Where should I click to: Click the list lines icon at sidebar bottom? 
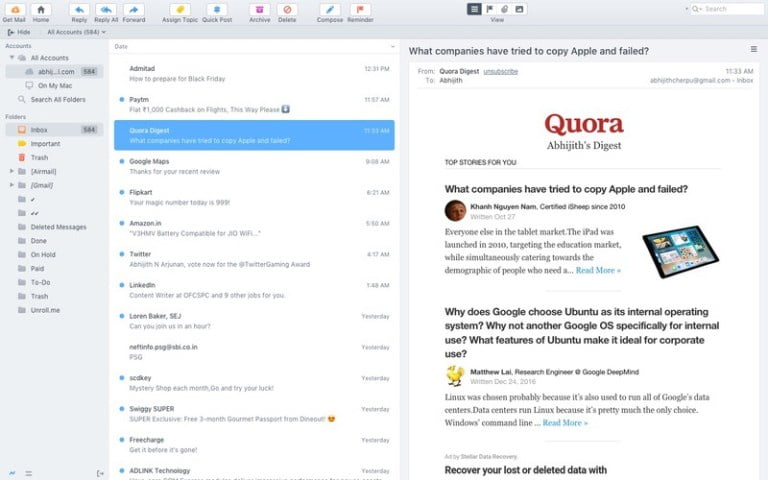click(x=28, y=473)
